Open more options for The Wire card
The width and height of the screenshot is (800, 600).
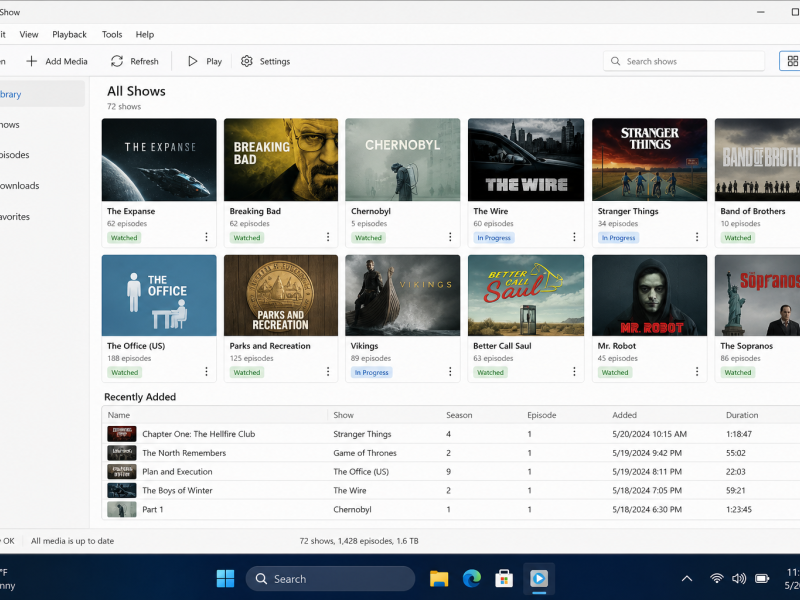[x=574, y=237]
